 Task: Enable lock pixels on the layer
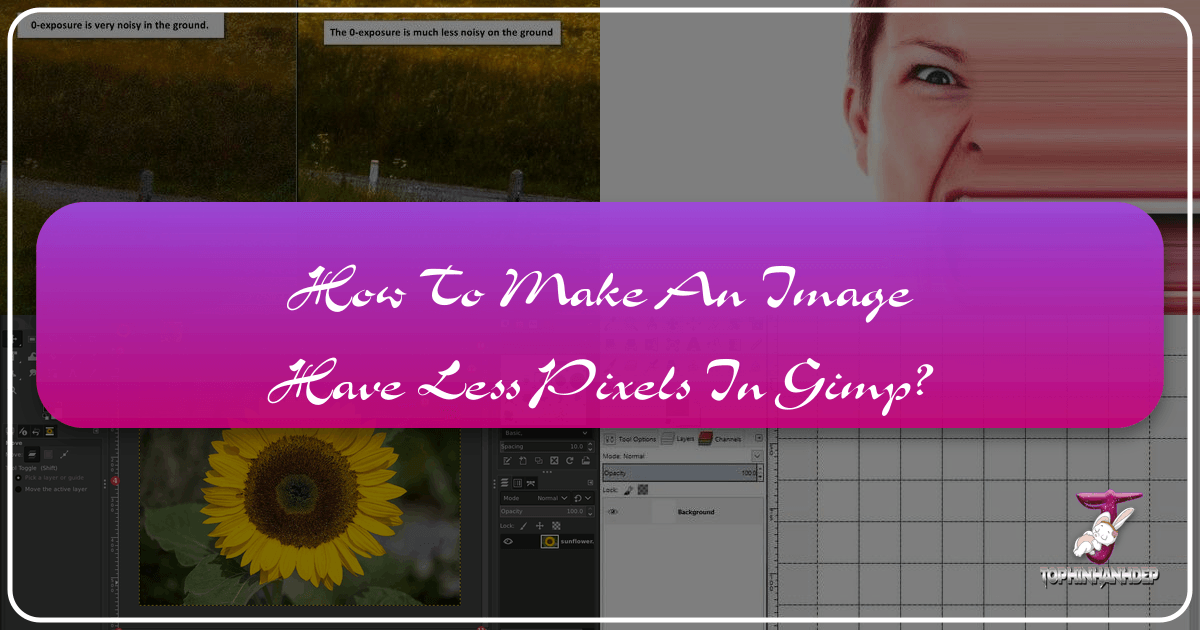[x=628, y=490]
